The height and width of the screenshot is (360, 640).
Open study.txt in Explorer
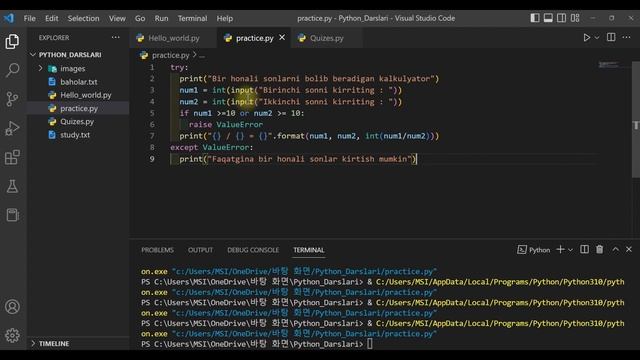tap(75, 135)
